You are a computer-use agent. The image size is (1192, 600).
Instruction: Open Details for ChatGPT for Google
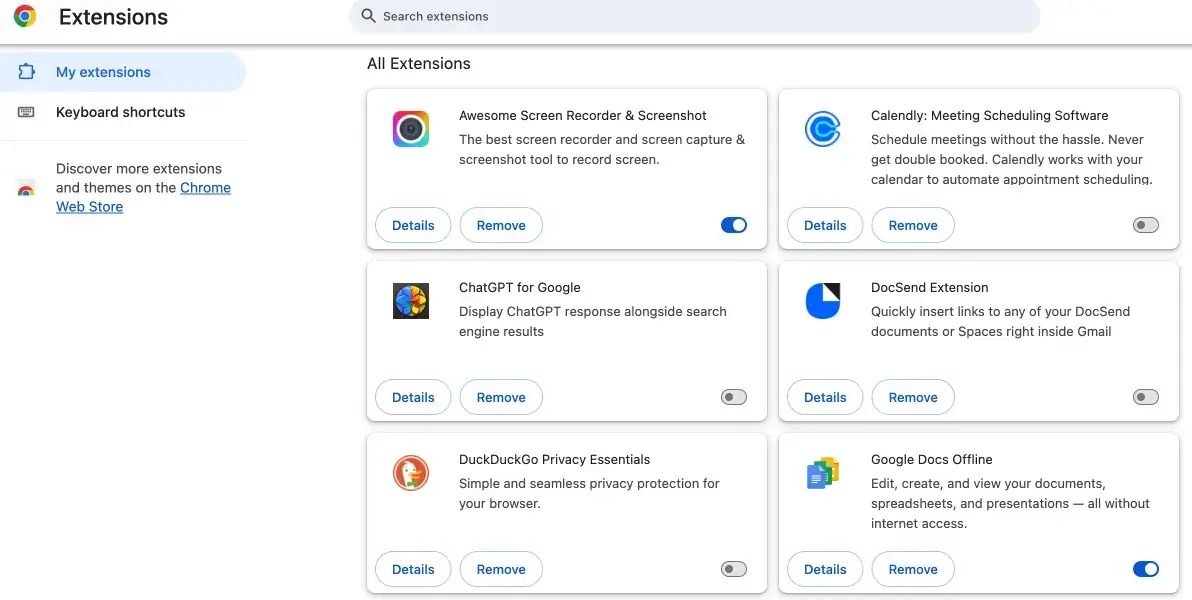pos(413,397)
